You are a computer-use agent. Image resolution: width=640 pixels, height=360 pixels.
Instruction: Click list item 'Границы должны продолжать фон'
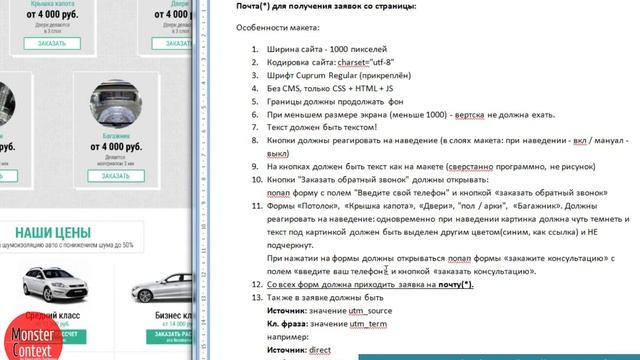pos(335,101)
